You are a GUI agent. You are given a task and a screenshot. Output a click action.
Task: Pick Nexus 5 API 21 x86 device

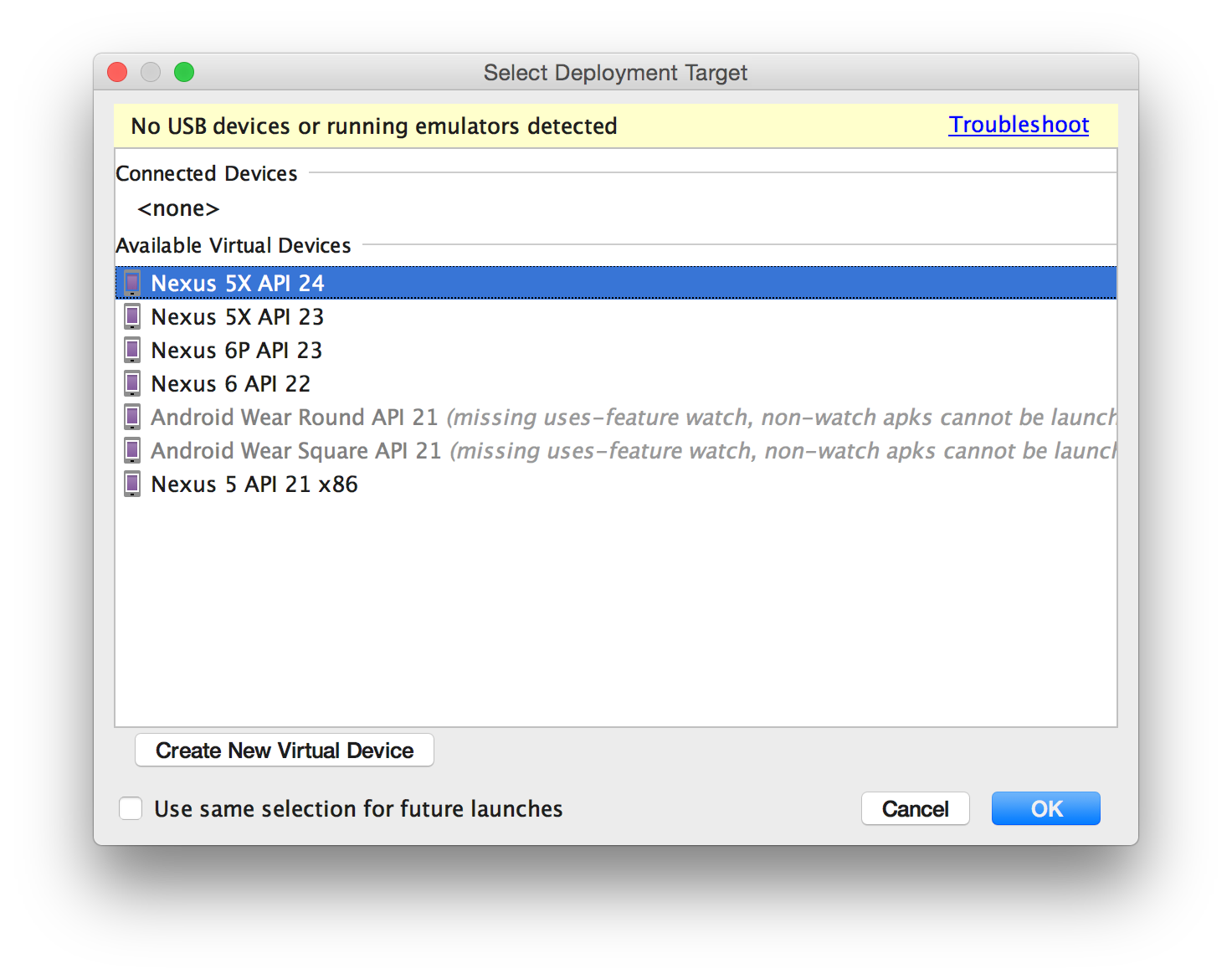click(x=616, y=484)
